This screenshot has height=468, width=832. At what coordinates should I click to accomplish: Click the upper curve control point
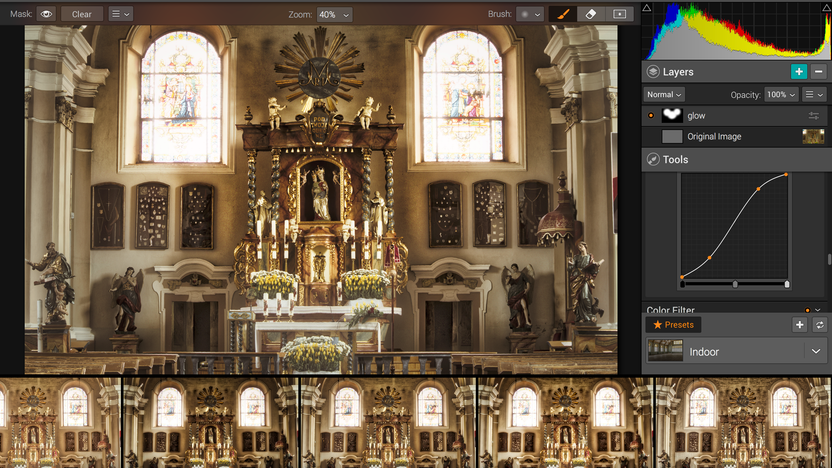coord(758,189)
